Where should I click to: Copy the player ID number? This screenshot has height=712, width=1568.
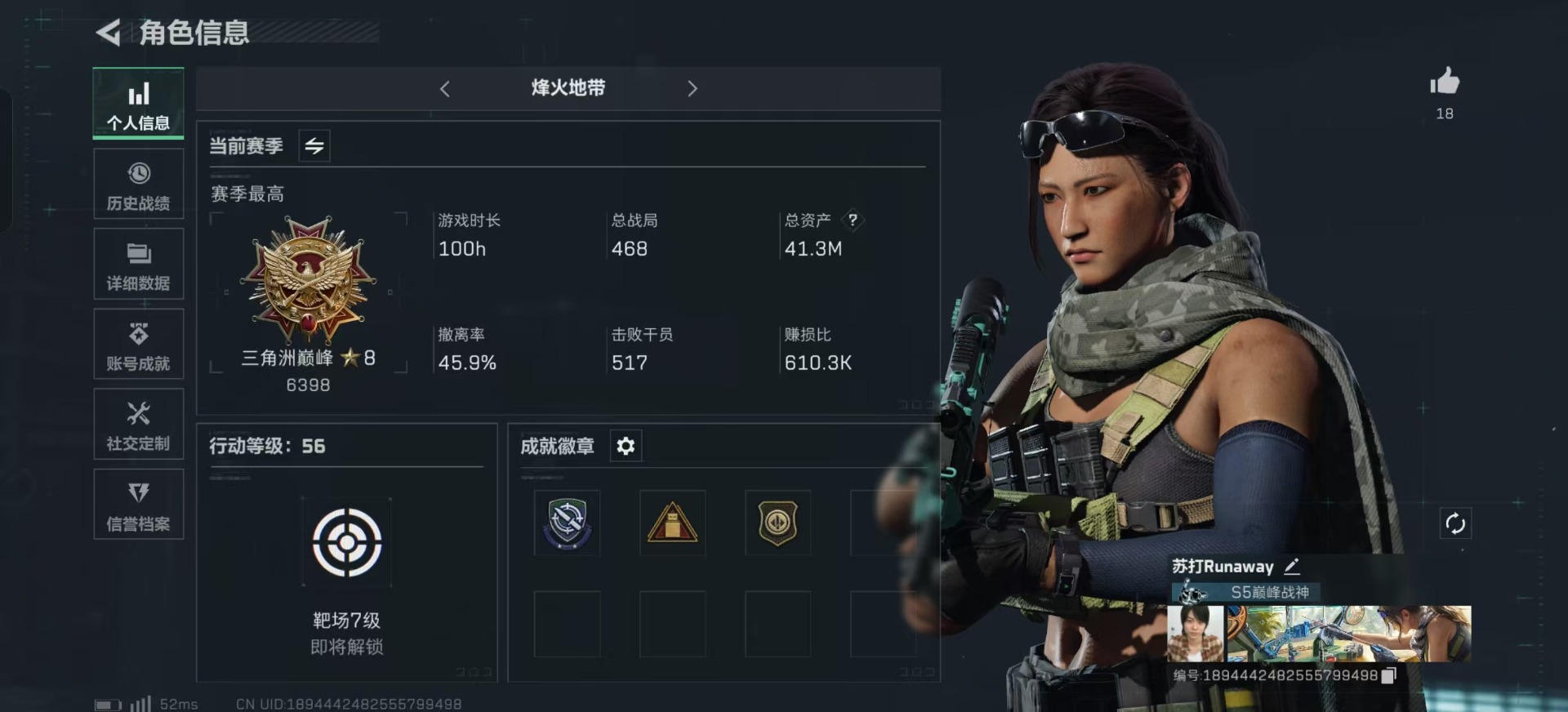tap(1389, 675)
